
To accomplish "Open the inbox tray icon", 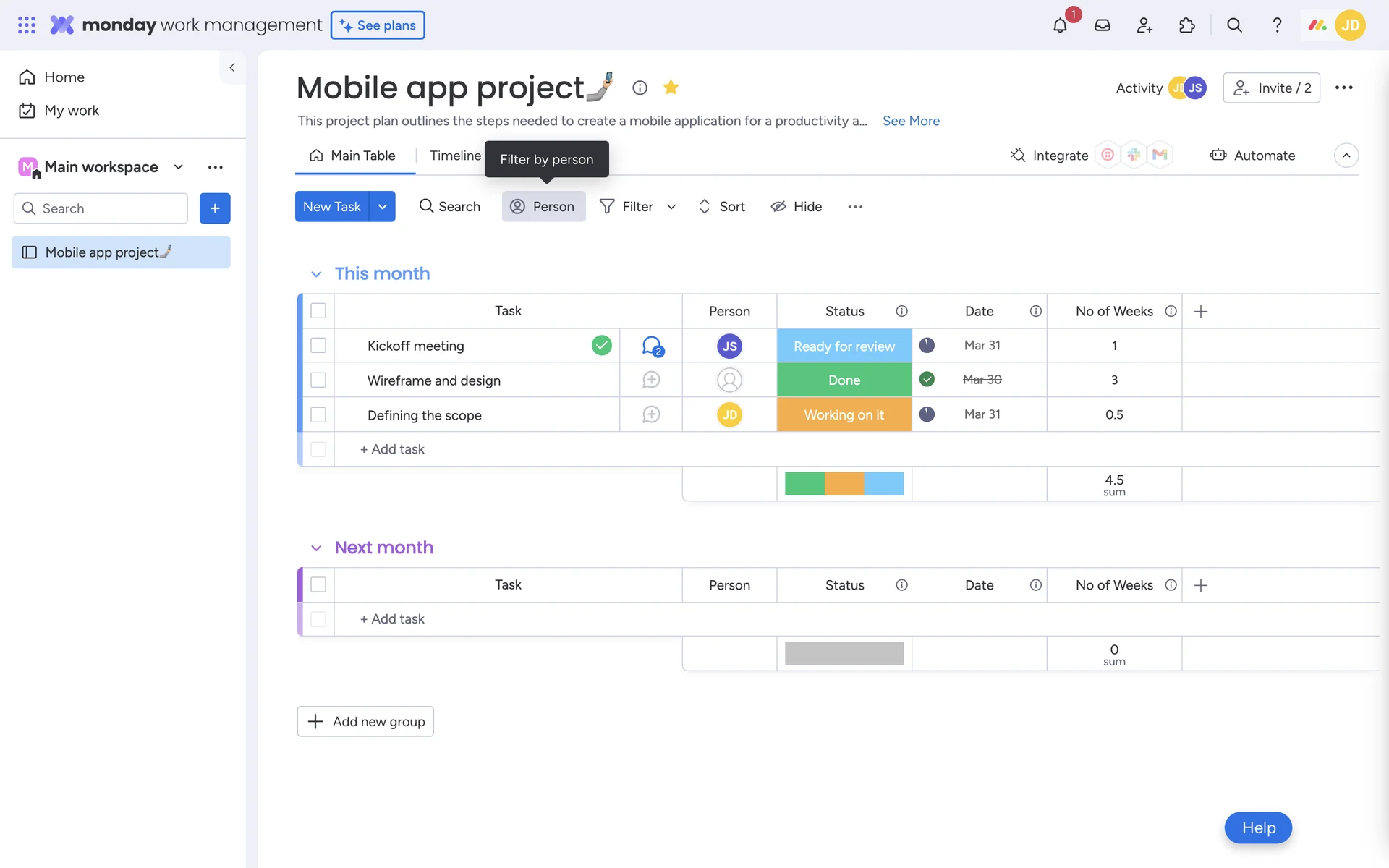I will (x=1102, y=25).
